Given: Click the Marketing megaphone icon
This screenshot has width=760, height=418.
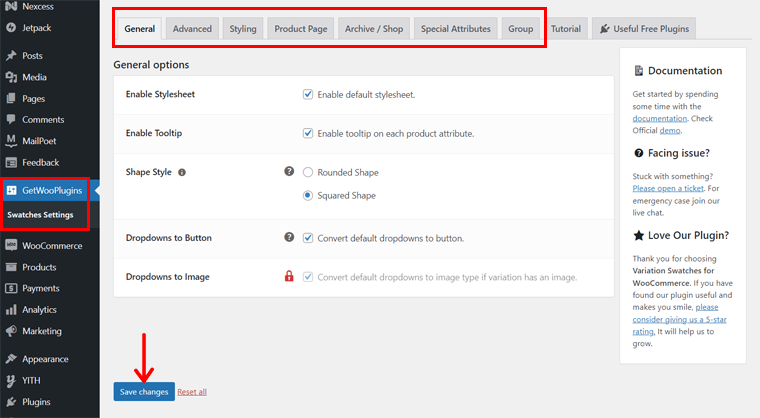Looking at the screenshot, I should tap(11, 331).
